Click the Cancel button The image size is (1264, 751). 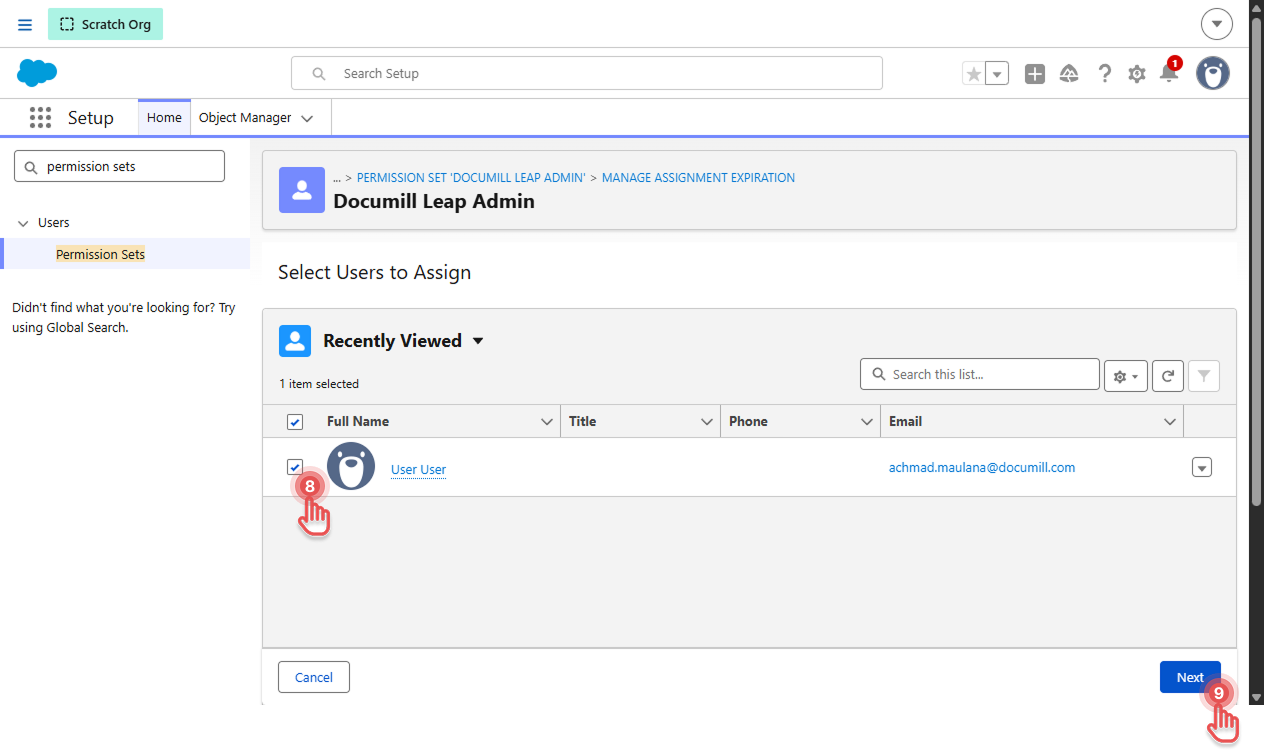point(314,677)
